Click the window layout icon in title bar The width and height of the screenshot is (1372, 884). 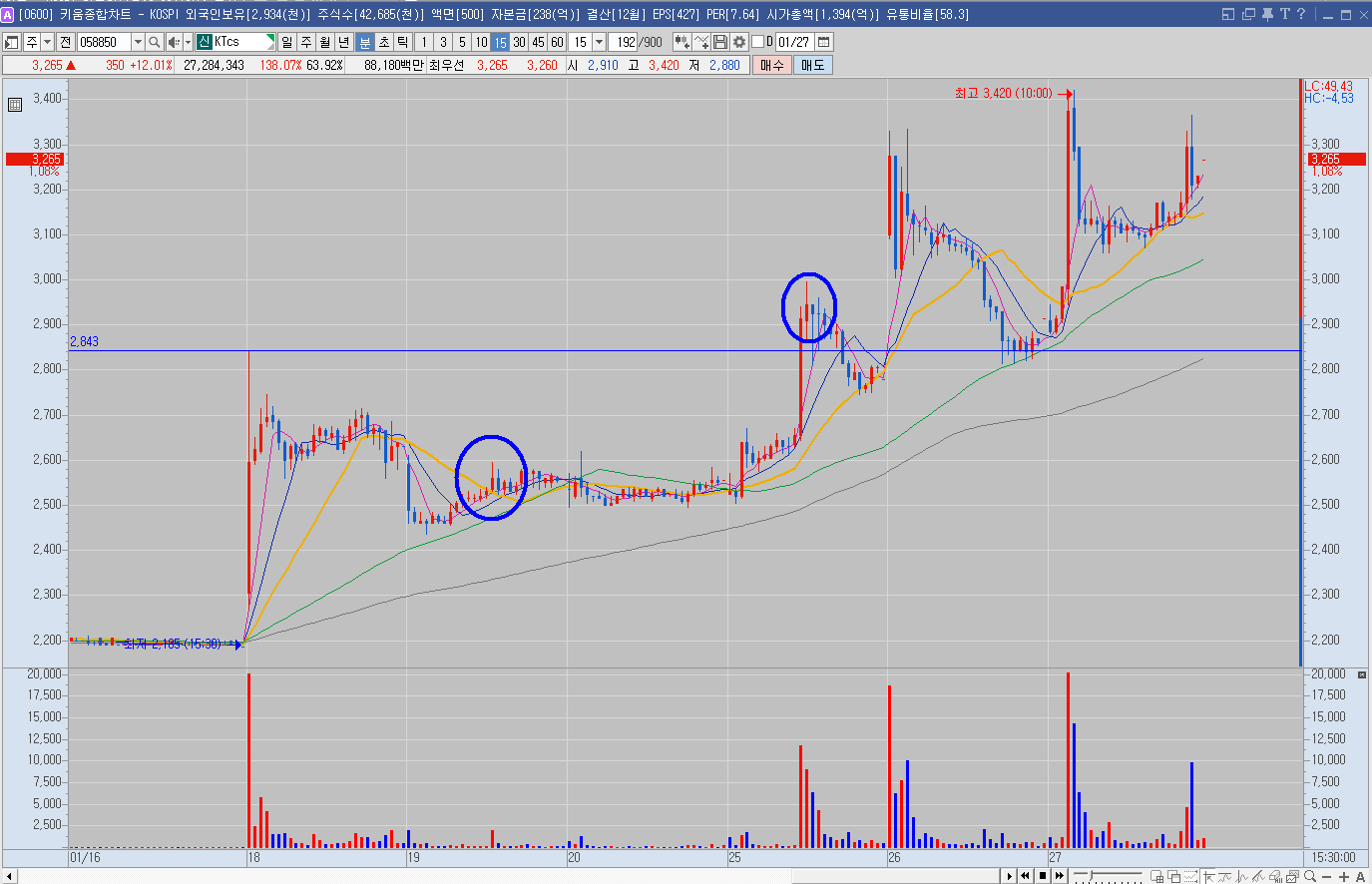coord(1228,14)
